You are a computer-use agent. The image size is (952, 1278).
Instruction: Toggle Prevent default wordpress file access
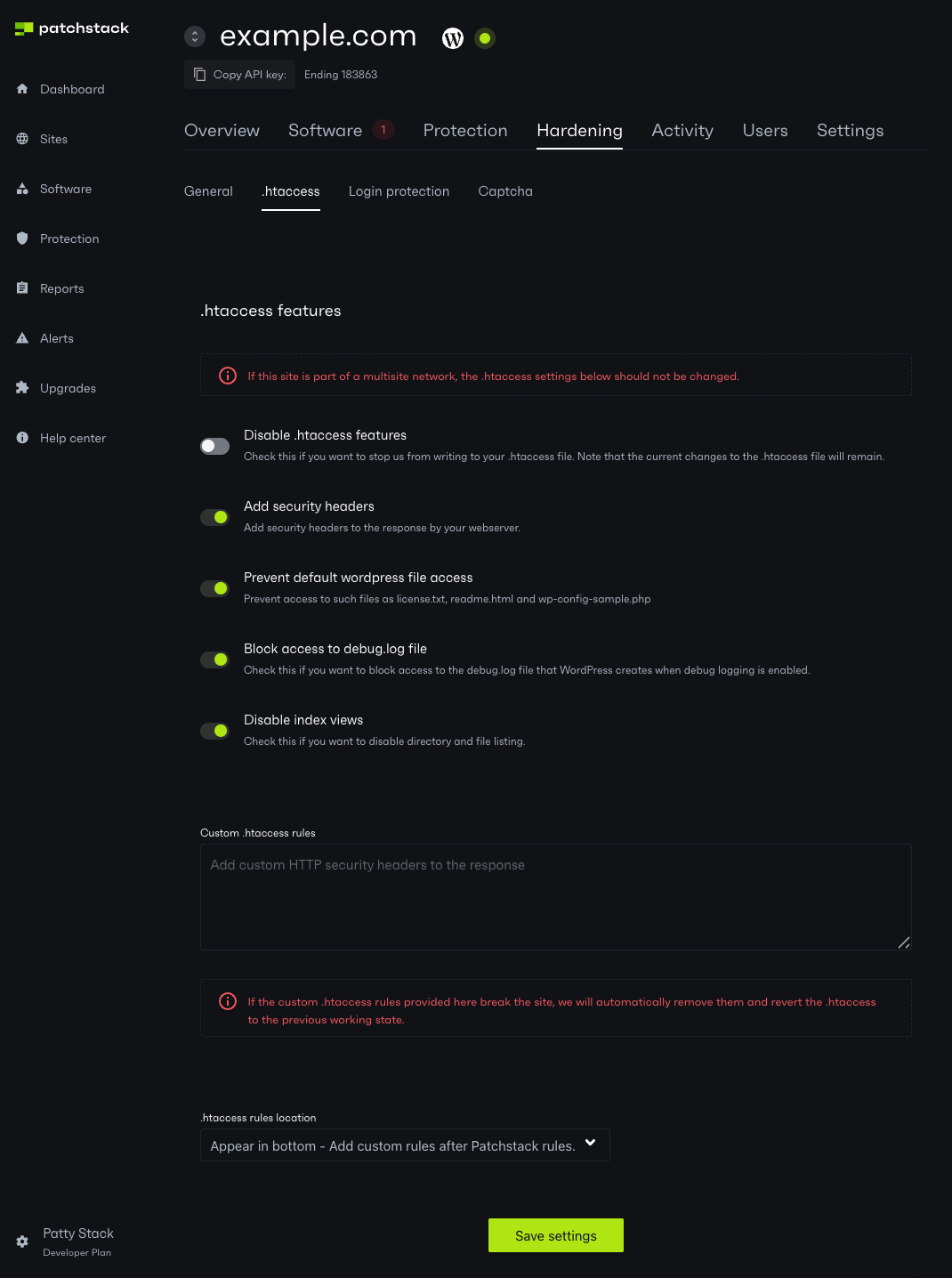pyautogui.click(x=214, y=588)
